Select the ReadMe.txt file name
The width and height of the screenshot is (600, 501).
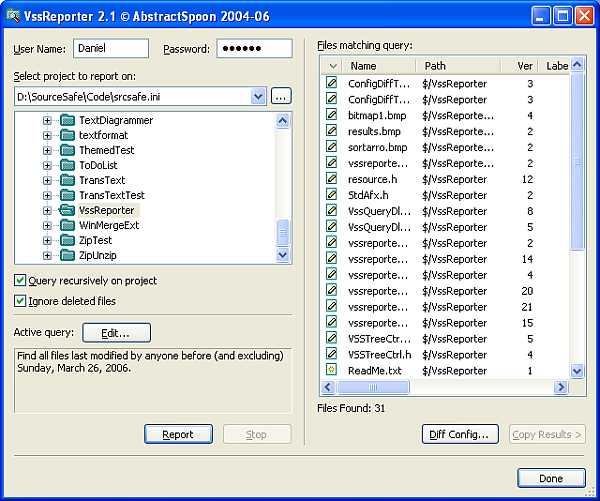click(375, 370)
